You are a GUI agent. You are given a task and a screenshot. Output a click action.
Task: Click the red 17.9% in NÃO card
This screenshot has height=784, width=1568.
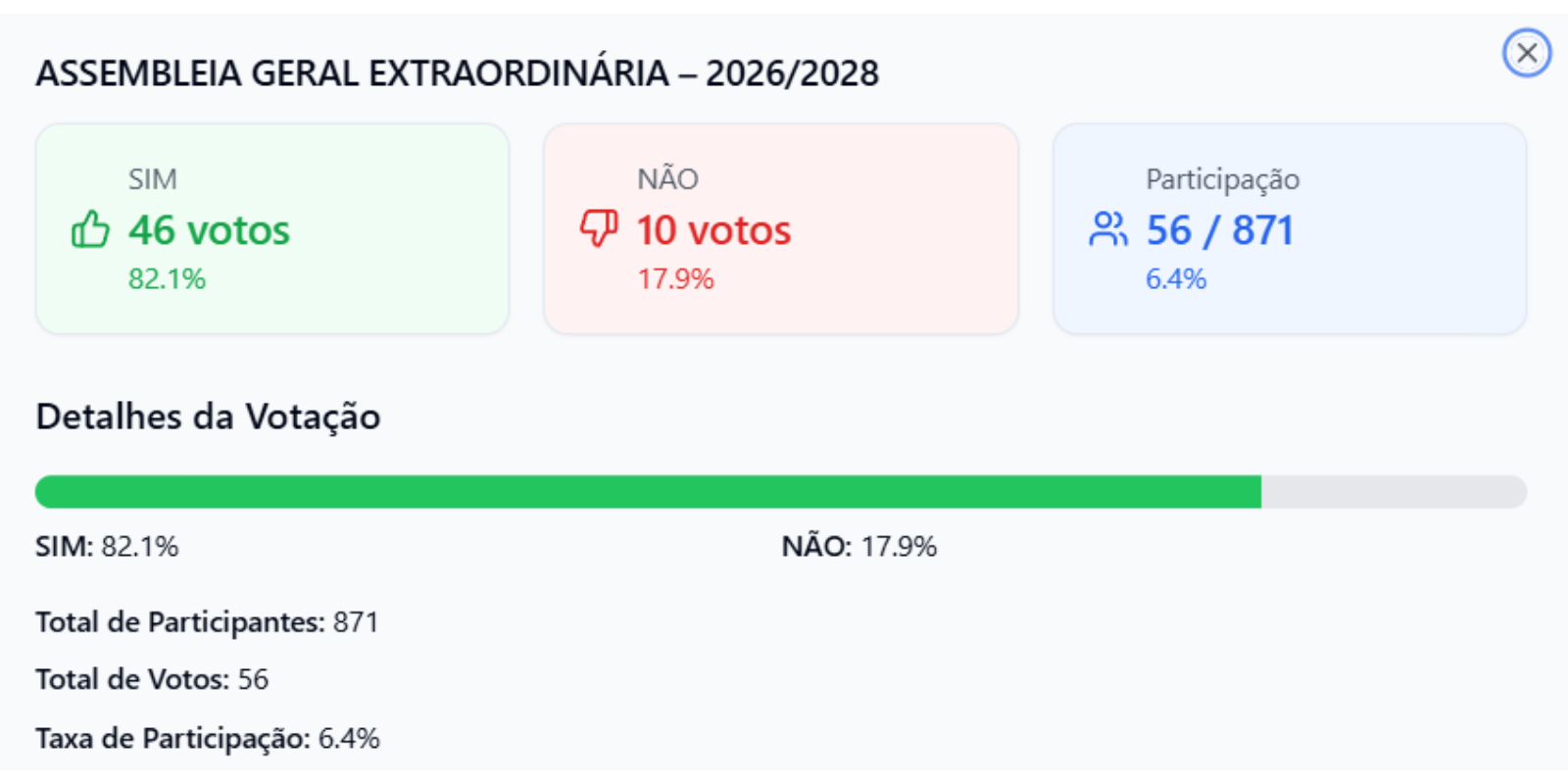(x=675, y=279)
